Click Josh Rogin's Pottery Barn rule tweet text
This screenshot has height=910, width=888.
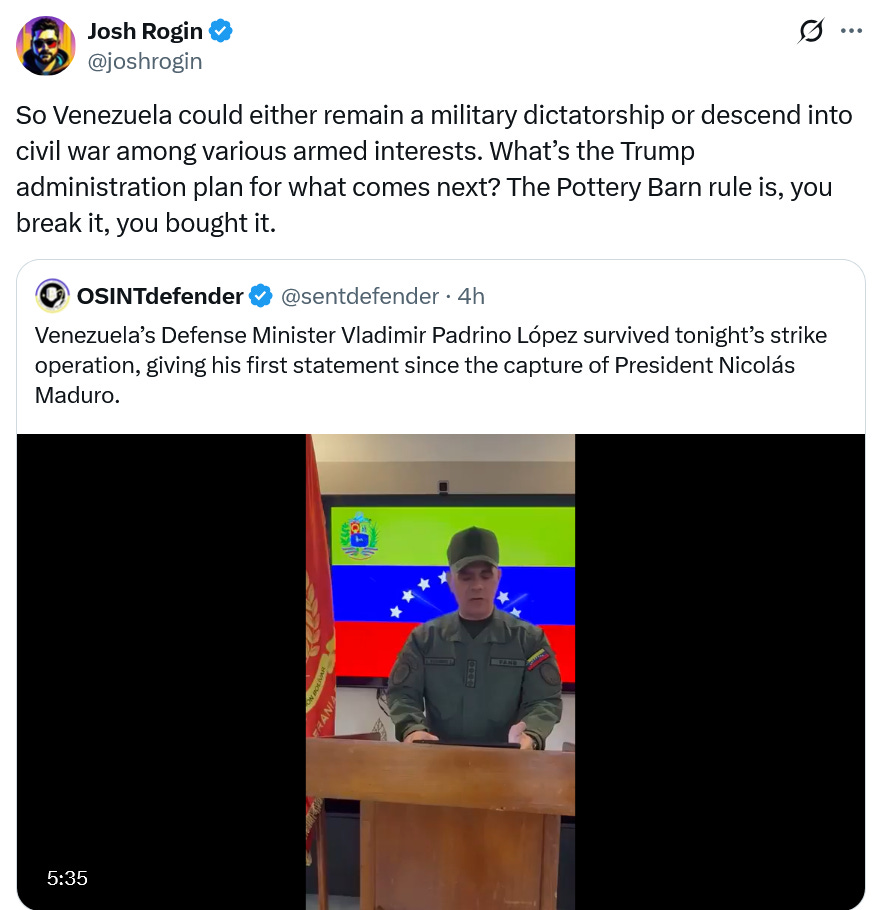coord(434,169)
